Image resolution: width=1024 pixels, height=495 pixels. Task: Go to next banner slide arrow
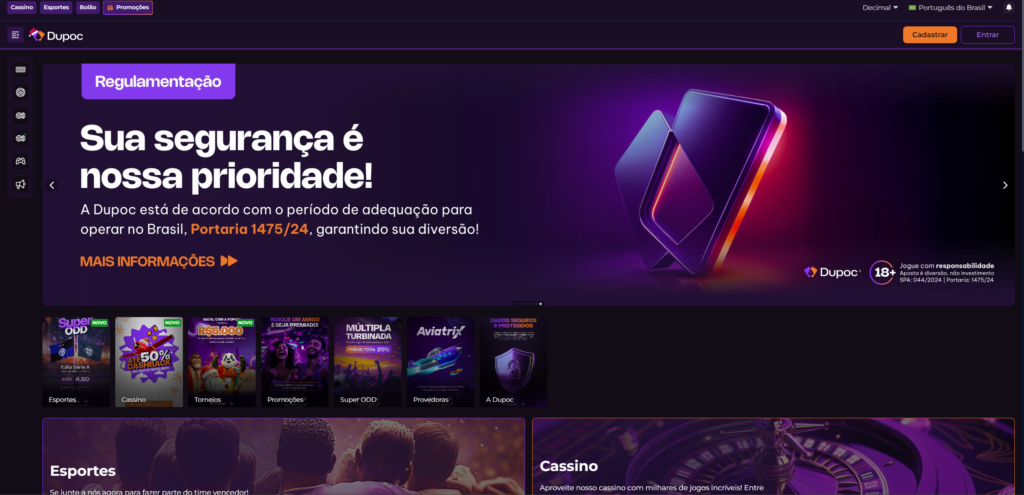coord(1005,185)
